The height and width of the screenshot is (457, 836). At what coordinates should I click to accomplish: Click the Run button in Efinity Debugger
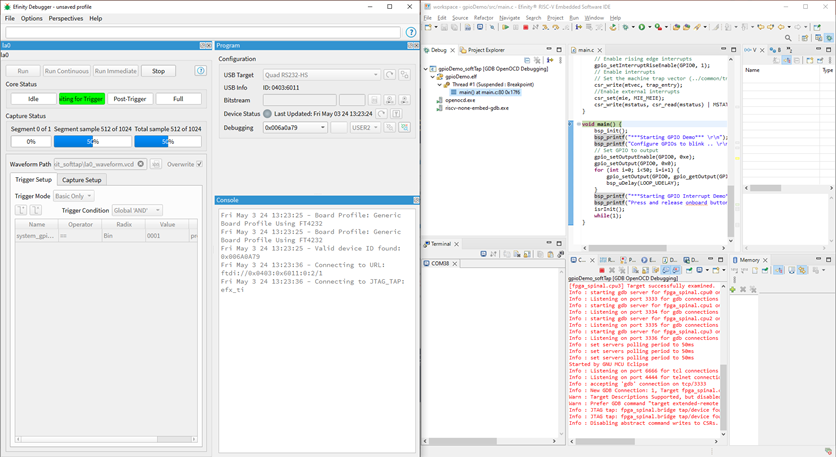coord(23,71)
